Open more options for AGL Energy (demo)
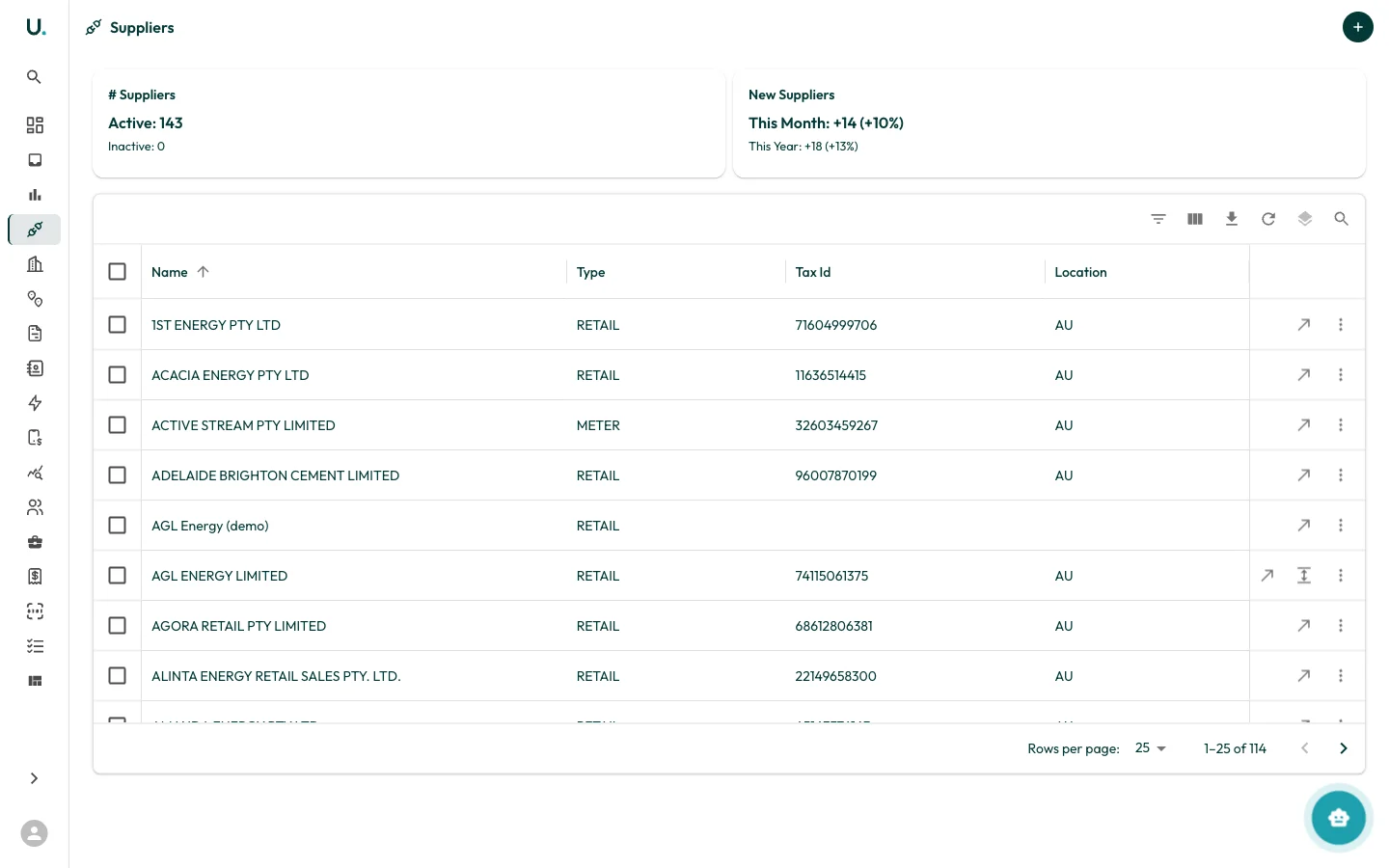Screen dimensions: 1389x868 pos(1341,526)
